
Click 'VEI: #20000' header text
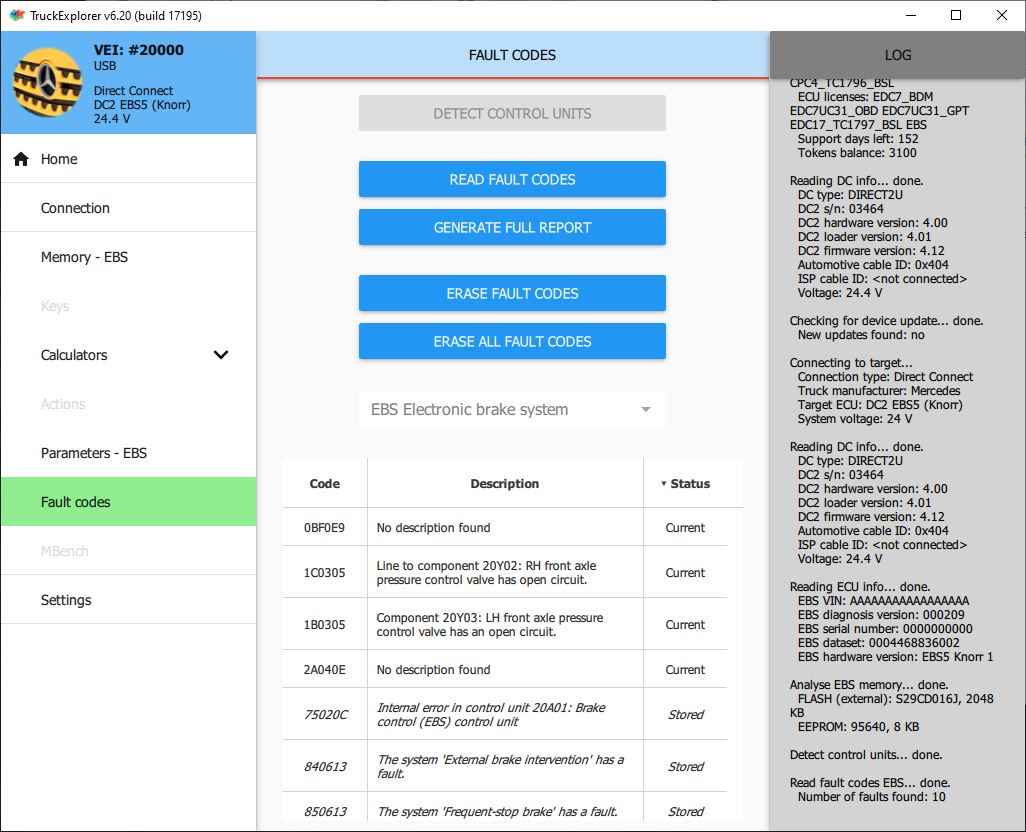coord(139,50)
